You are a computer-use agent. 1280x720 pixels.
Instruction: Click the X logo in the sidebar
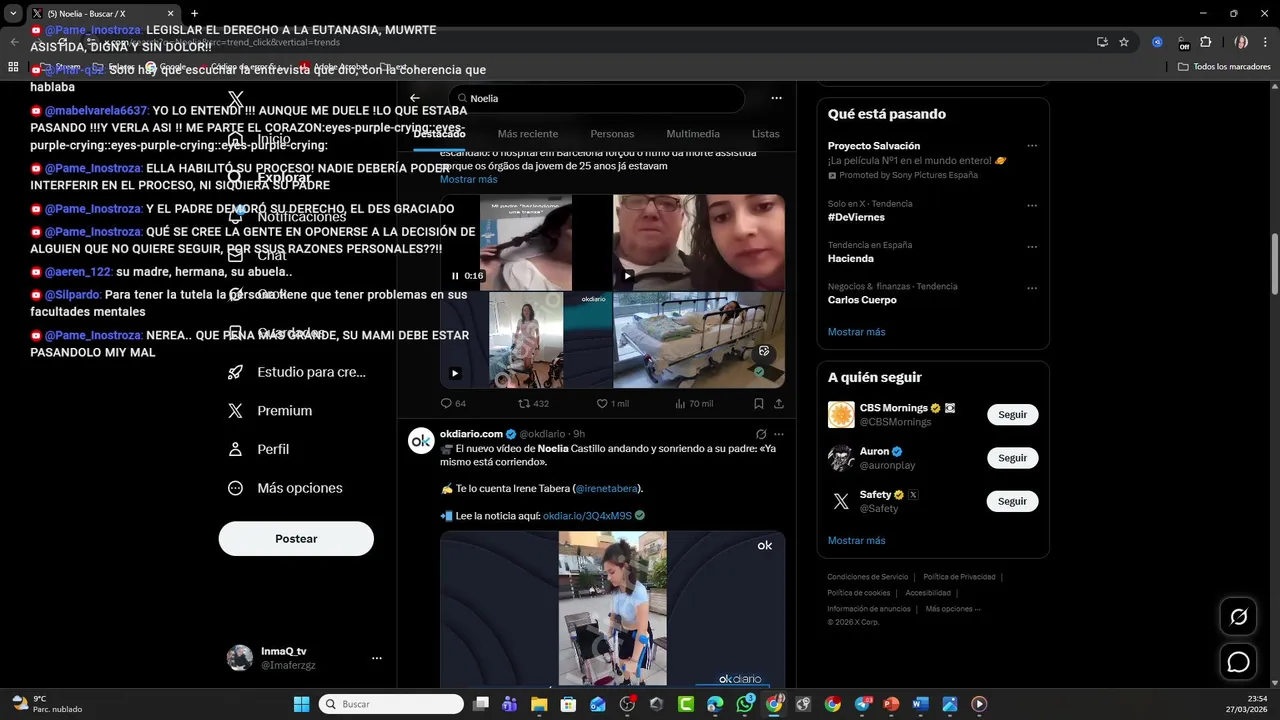pos(236,99)
